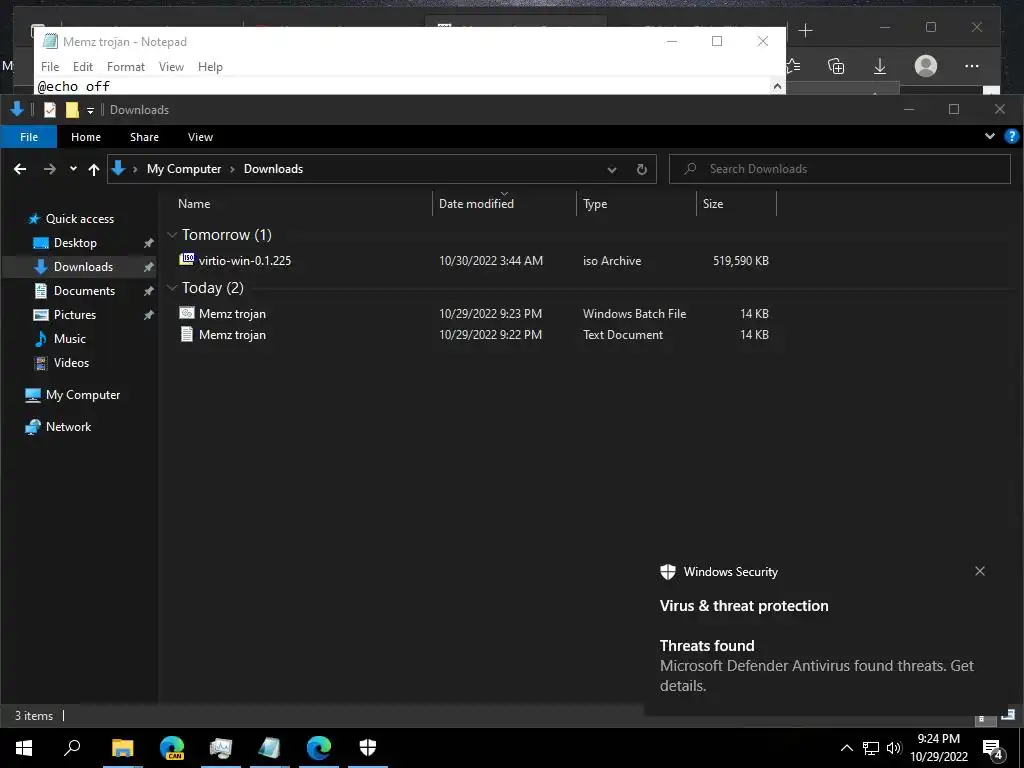Click the pin icon beside Pictures
The height and width of the screenshot is (768, 1024).
coord(148,315)
